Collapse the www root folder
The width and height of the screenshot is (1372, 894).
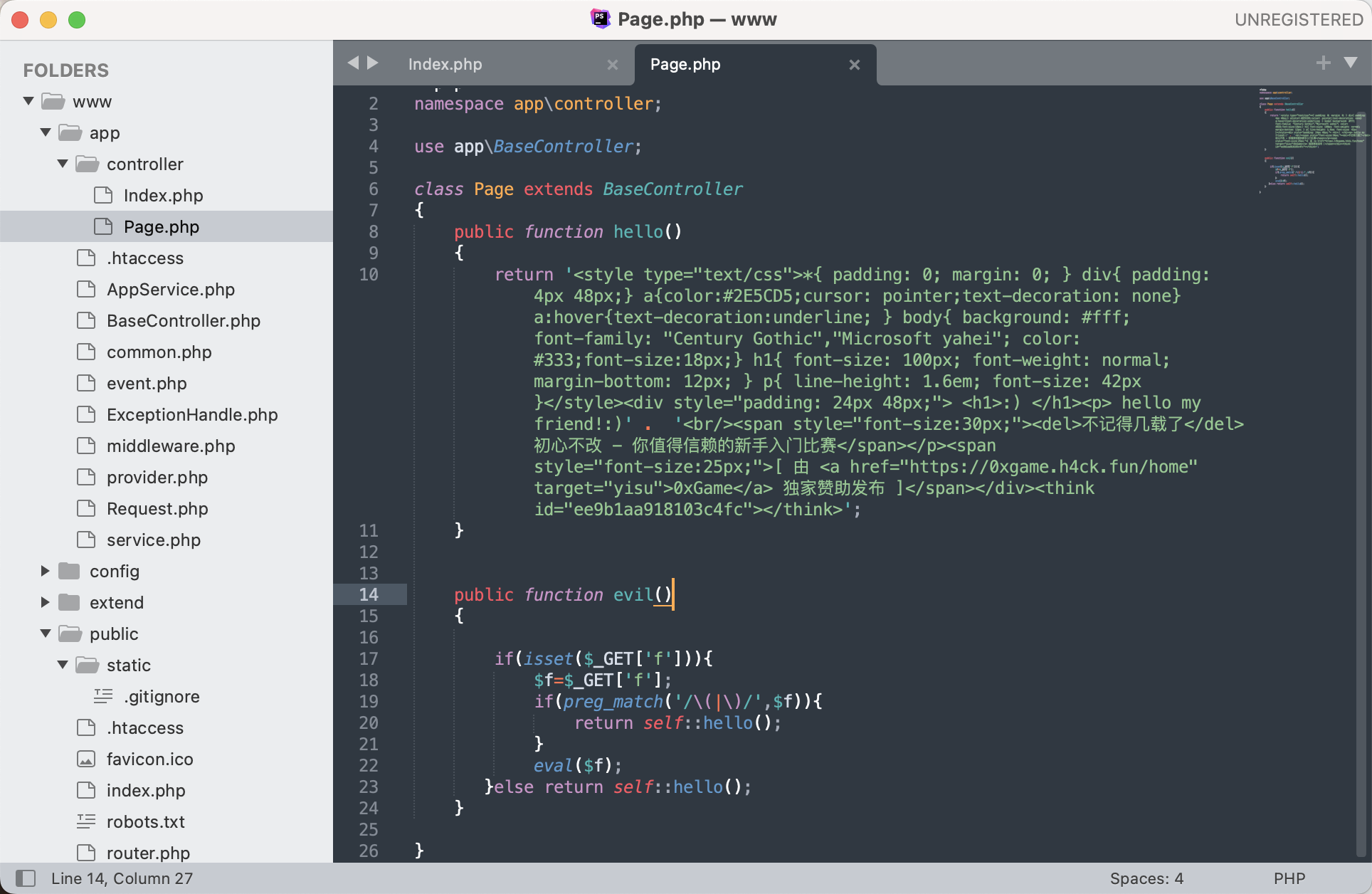28,101
